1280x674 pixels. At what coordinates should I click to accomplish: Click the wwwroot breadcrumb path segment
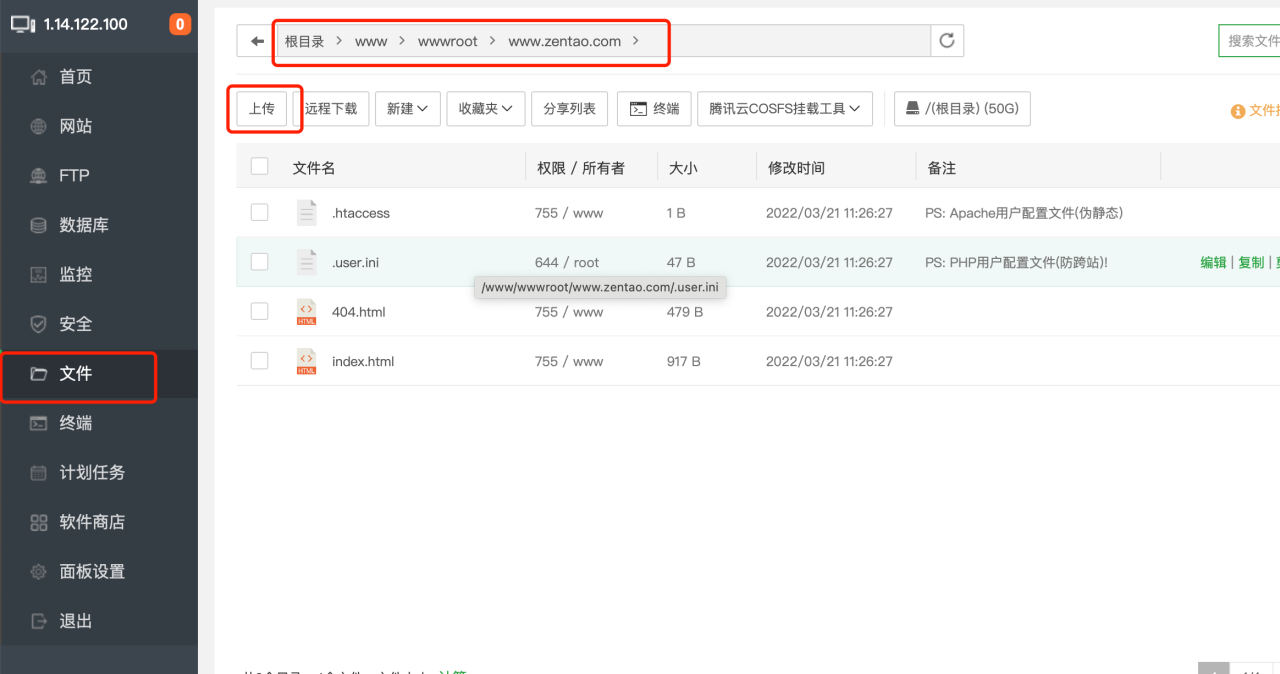[x=447, y=41]
